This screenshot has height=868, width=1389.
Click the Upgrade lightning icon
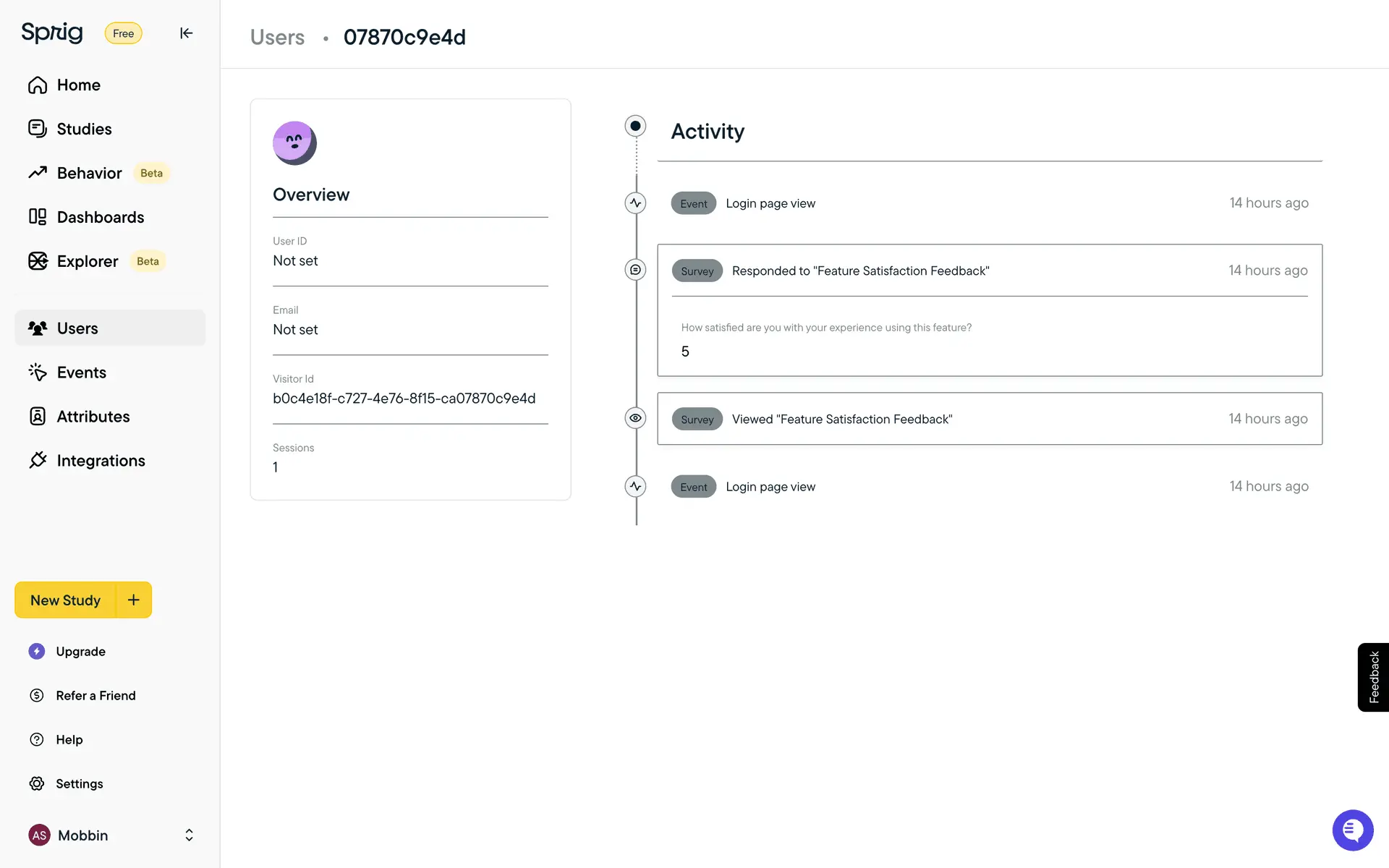37,652
